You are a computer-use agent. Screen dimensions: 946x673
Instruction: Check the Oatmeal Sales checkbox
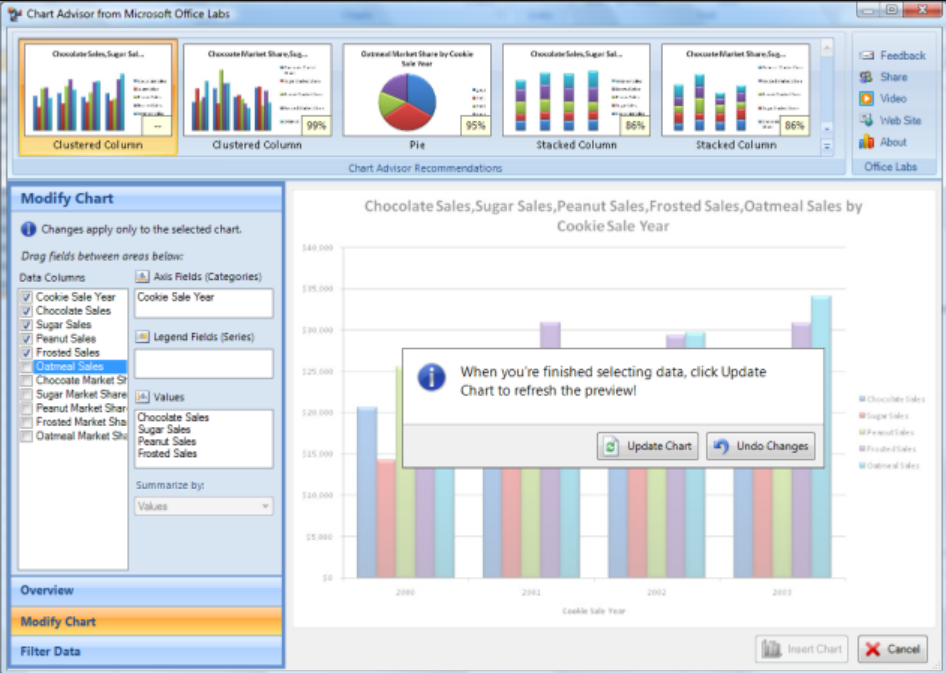[27, 367]
